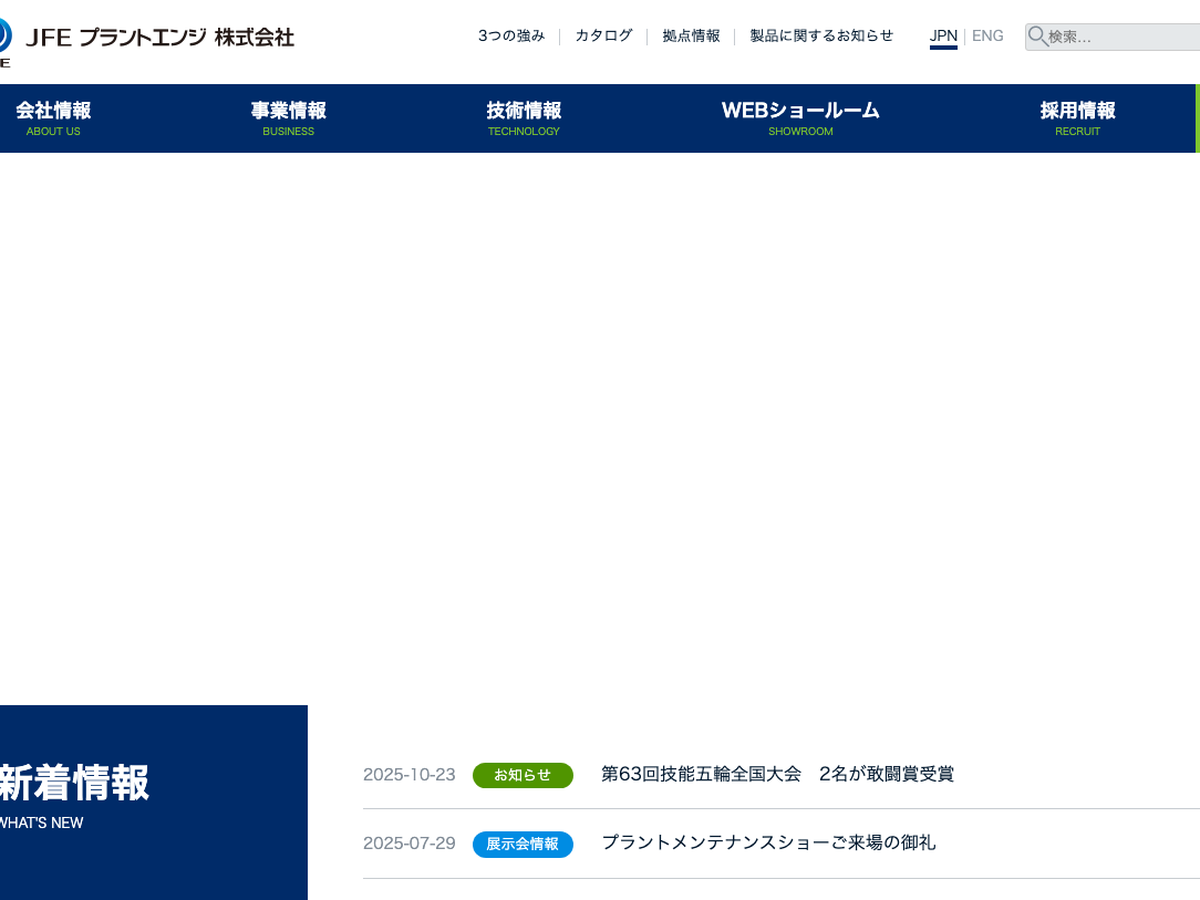Expand the 事業情報 BUSINESS menu
The height and width of the screenshot is (900, 1200).
[x=288, y=118]
